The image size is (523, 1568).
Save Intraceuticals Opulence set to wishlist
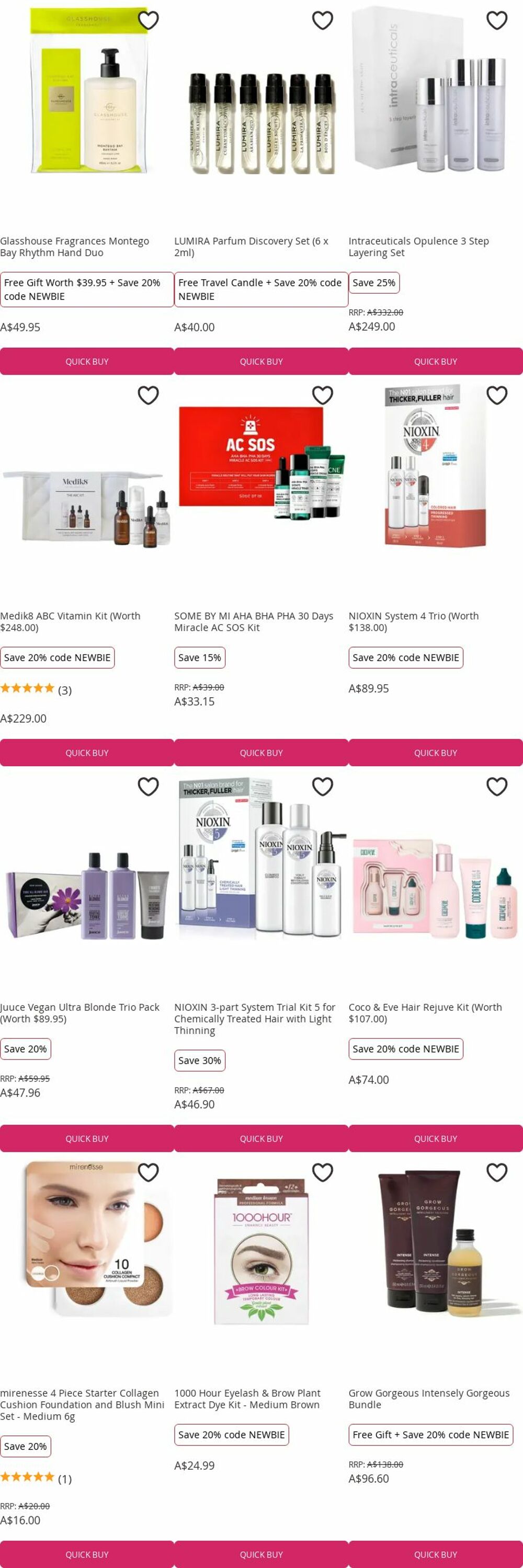point(496,21)
